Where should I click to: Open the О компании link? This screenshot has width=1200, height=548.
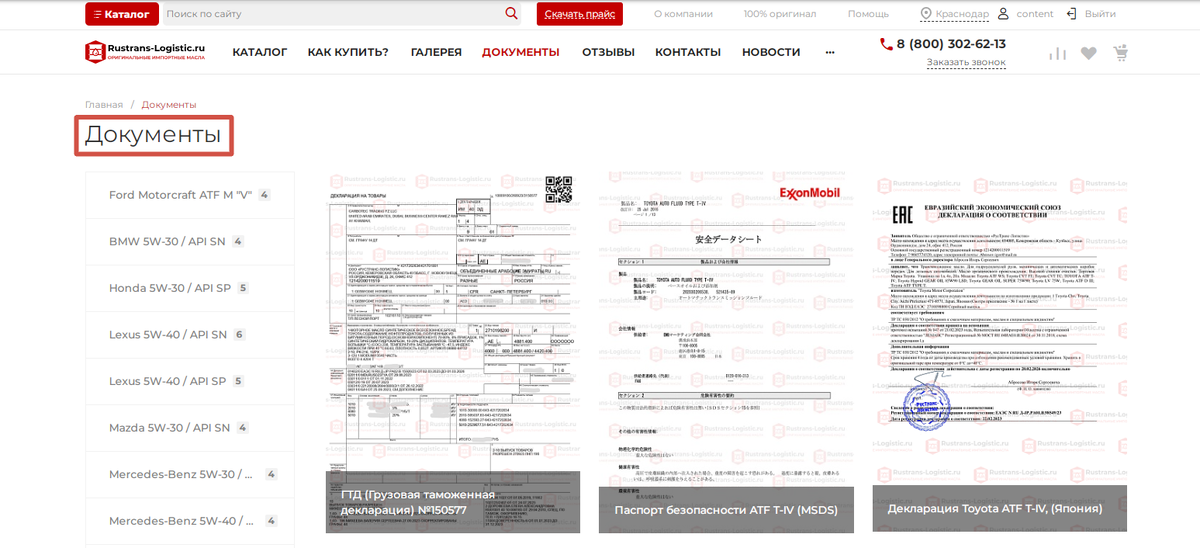pyautogui.click(x=683, y=14)
